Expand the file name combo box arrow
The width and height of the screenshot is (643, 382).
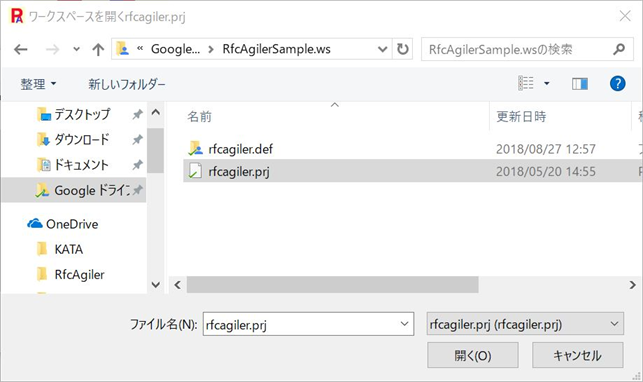pos(404,324)
